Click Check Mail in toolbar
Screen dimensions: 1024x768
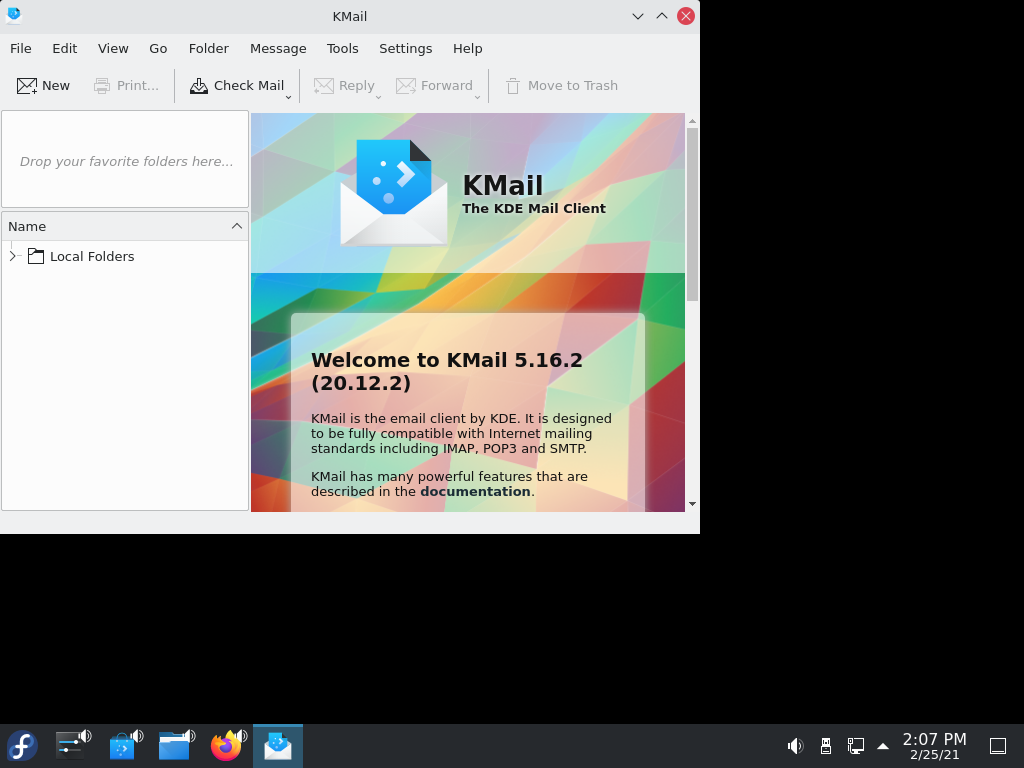[236, 86]
